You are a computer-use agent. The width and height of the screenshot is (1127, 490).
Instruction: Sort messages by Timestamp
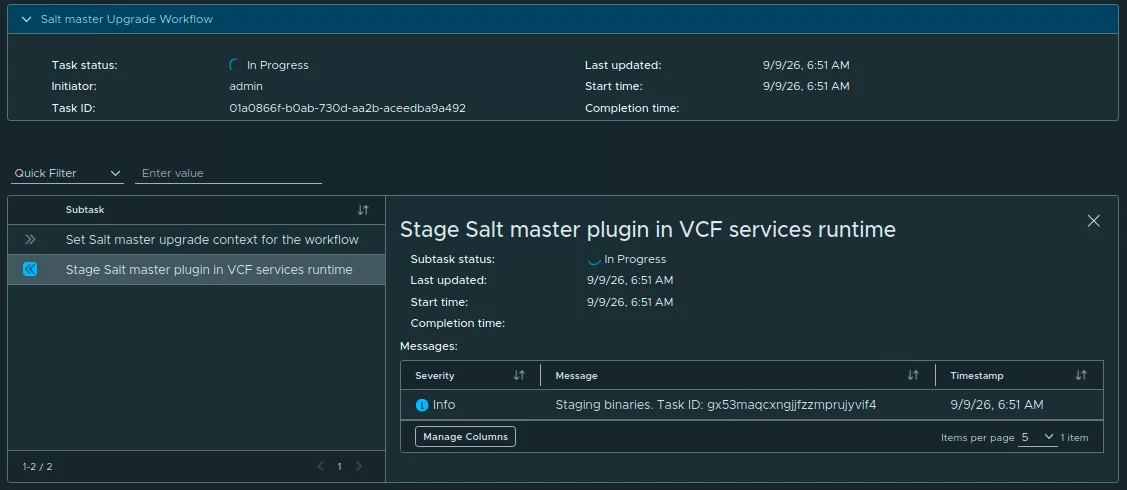(x=1081, y=375)
